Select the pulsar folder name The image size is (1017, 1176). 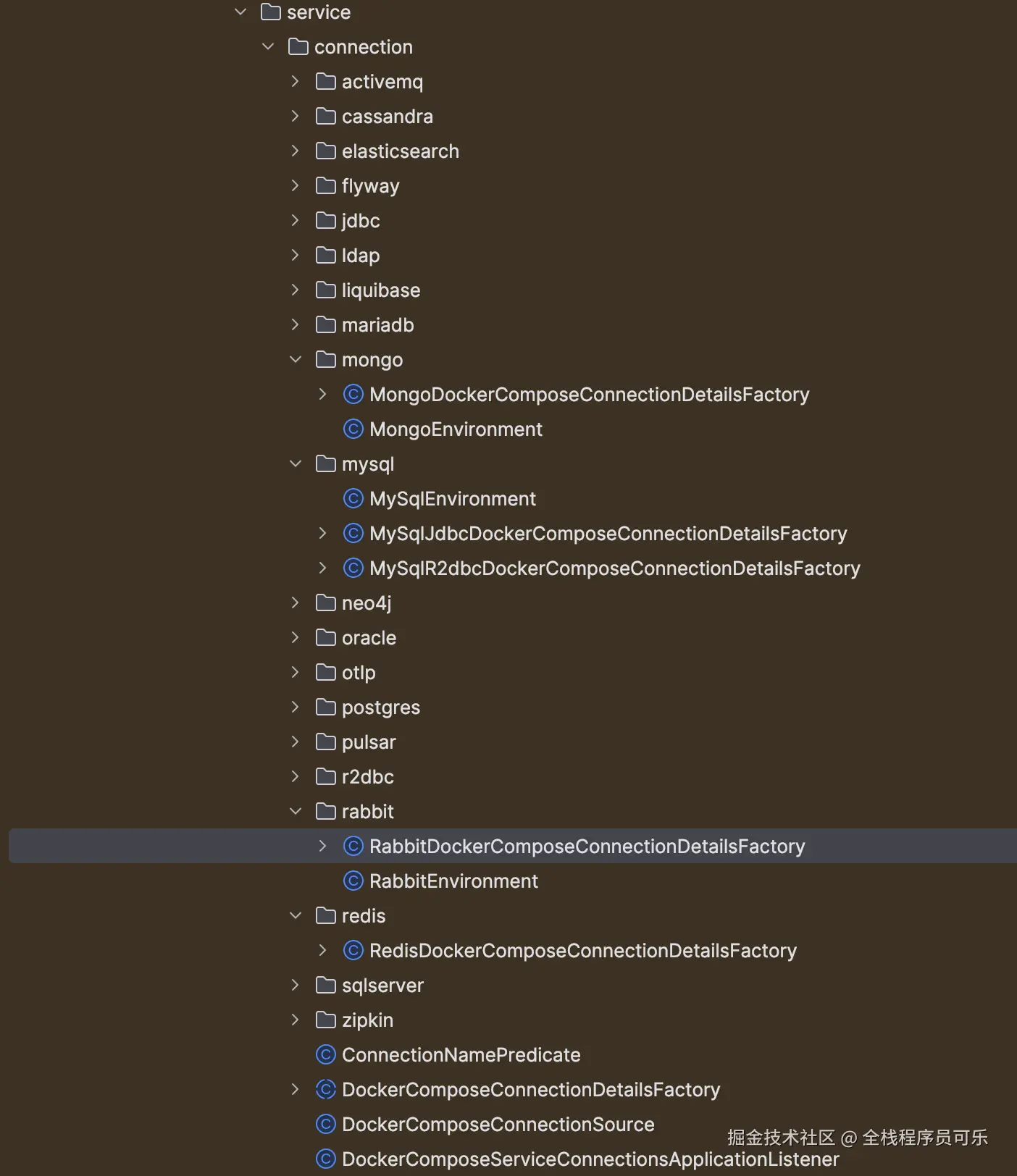tap(369, 742)
